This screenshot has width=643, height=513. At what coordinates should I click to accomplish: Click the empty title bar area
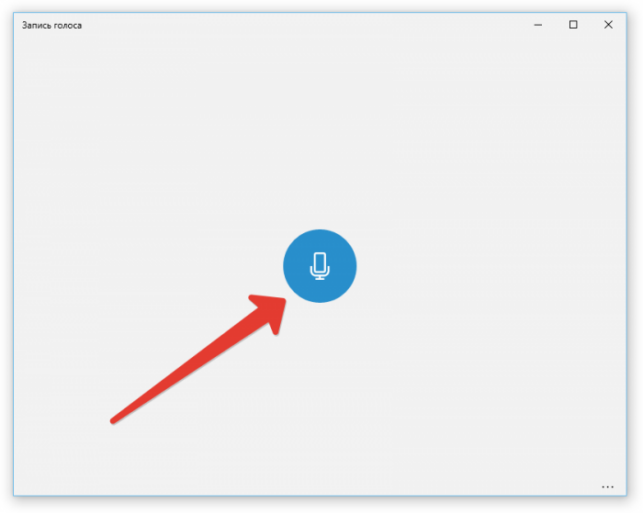click(x=303, y=25)
